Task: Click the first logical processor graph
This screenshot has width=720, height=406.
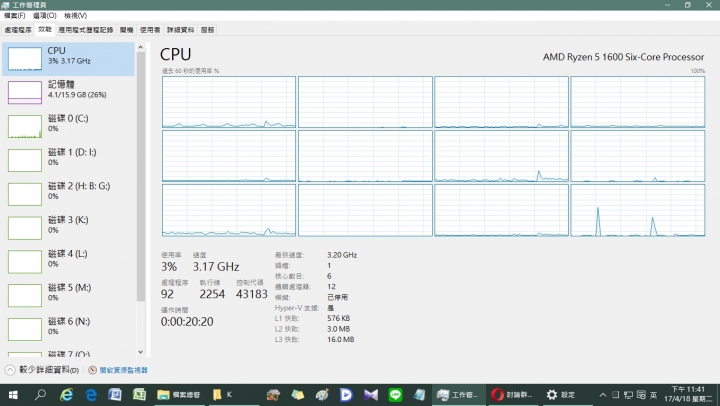Action: [x=229, y=102]
